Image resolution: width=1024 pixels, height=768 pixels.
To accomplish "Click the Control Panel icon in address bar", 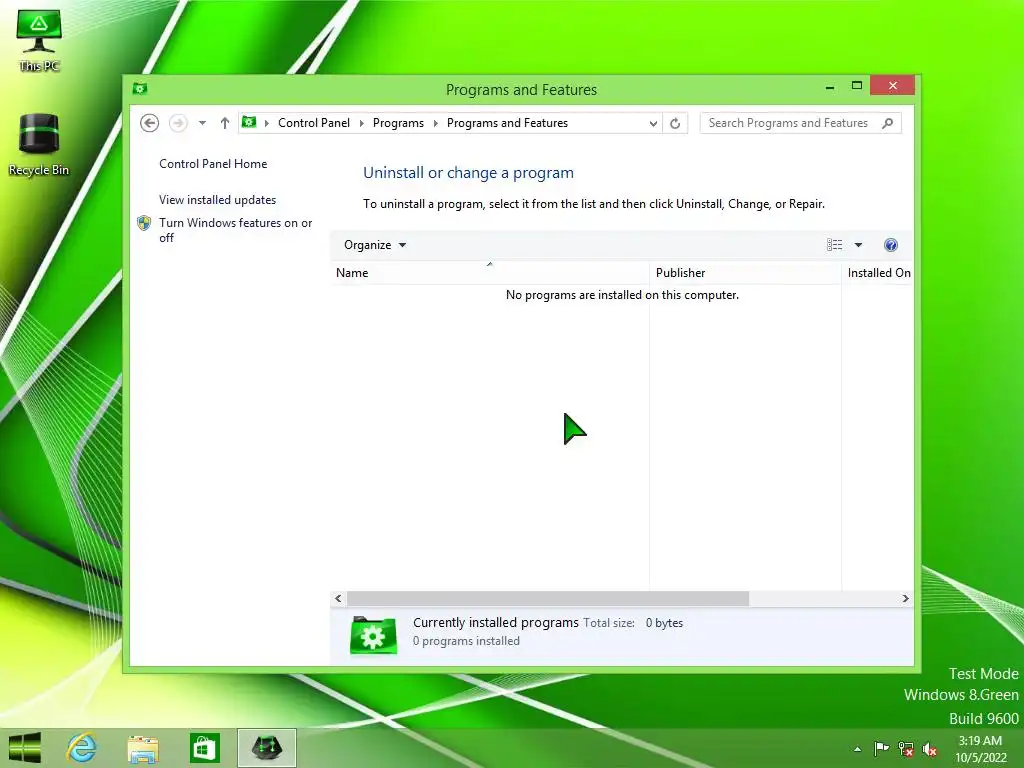I will (249, 122).
